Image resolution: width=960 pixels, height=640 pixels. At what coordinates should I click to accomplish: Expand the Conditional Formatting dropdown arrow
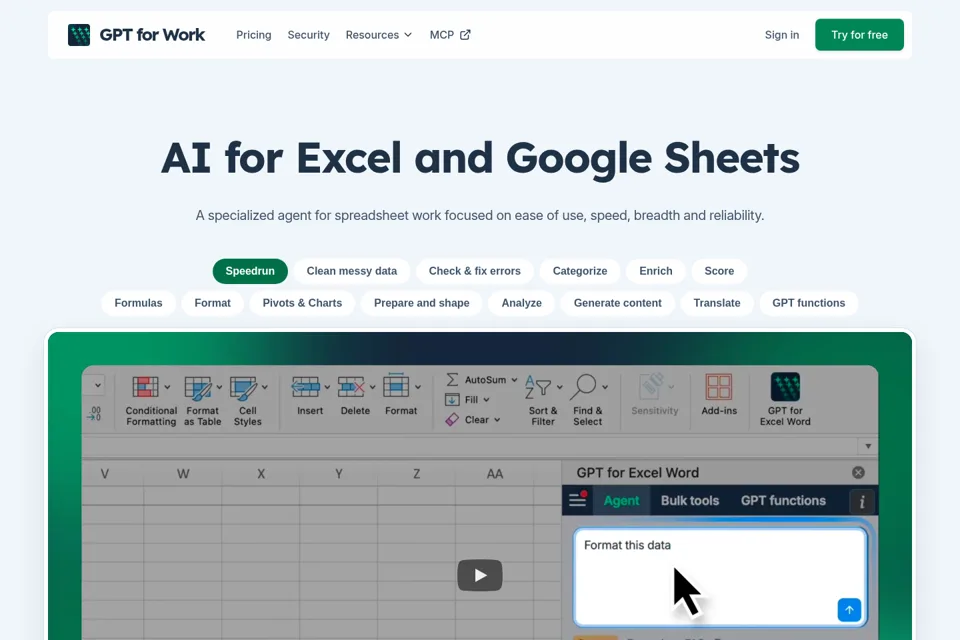167,387
